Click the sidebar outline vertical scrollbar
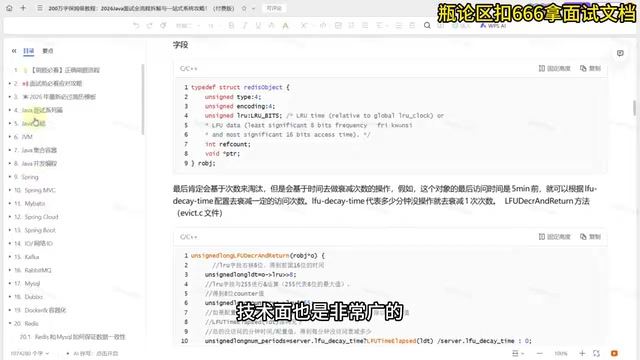 (143, 99)
